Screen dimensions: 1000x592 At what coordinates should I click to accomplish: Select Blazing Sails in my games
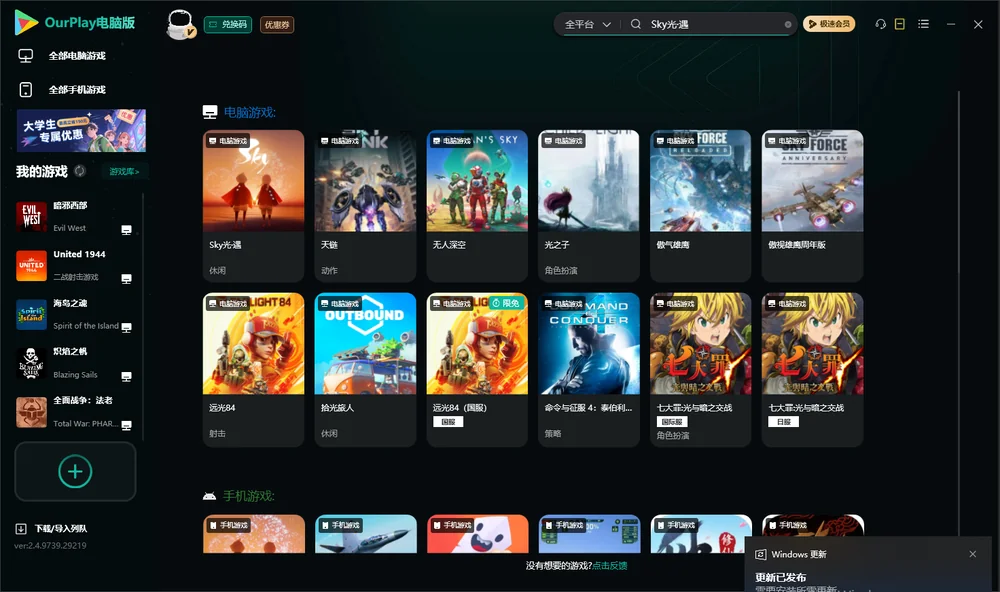point(73,363)
